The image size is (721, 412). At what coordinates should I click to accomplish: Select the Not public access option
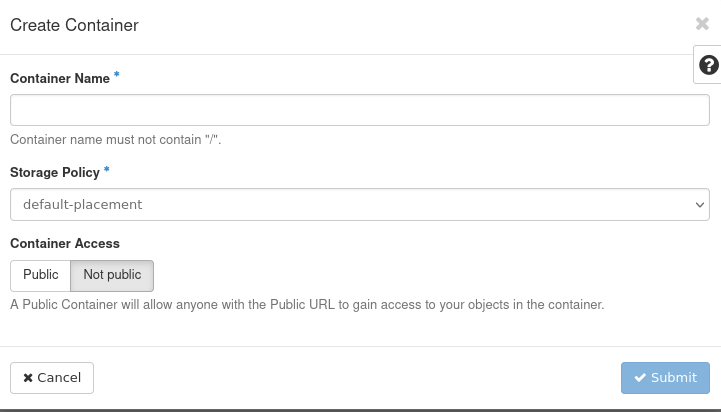click(x=112, y=275)
